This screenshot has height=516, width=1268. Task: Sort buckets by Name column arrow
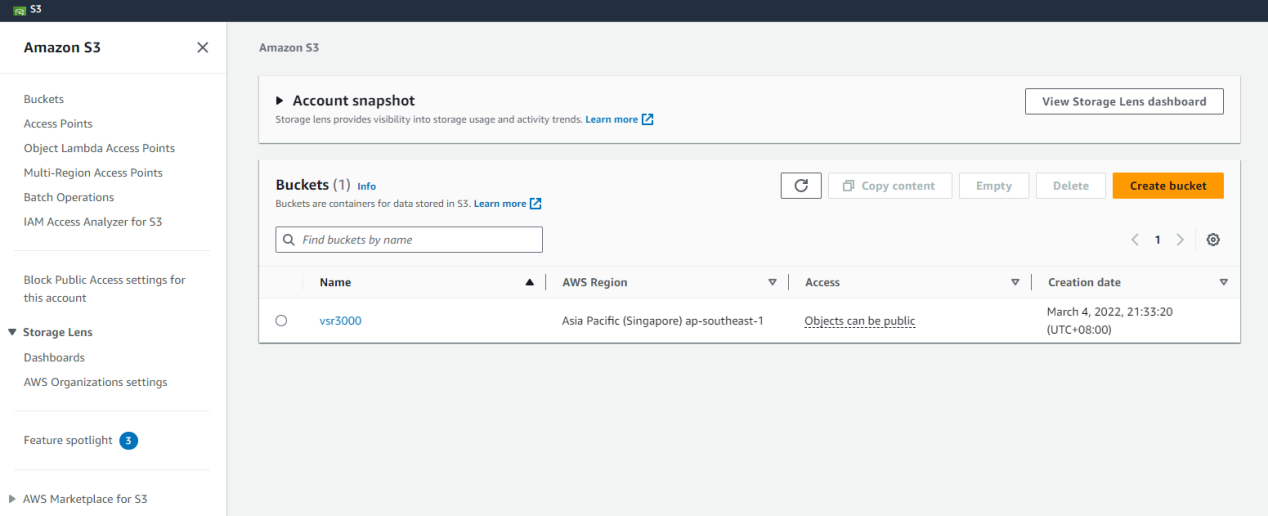pyautogui.click(x=529, y=283)
